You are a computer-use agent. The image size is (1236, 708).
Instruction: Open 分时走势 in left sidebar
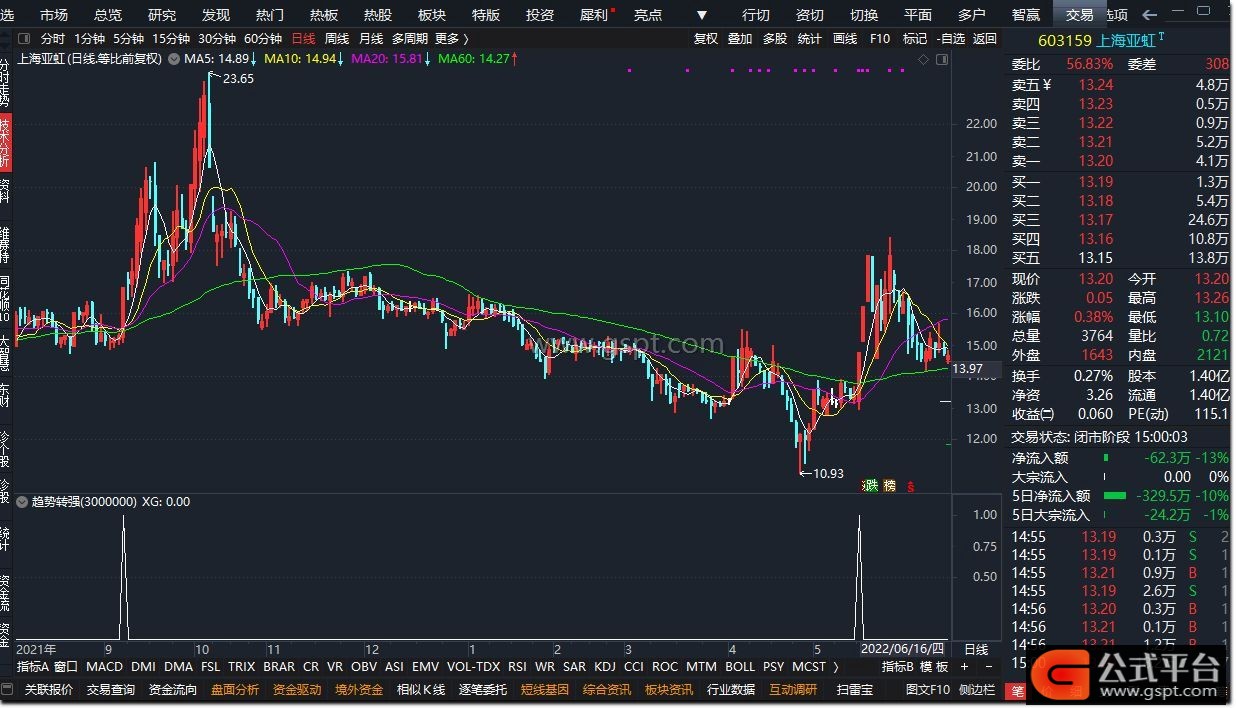click(5, 83)
